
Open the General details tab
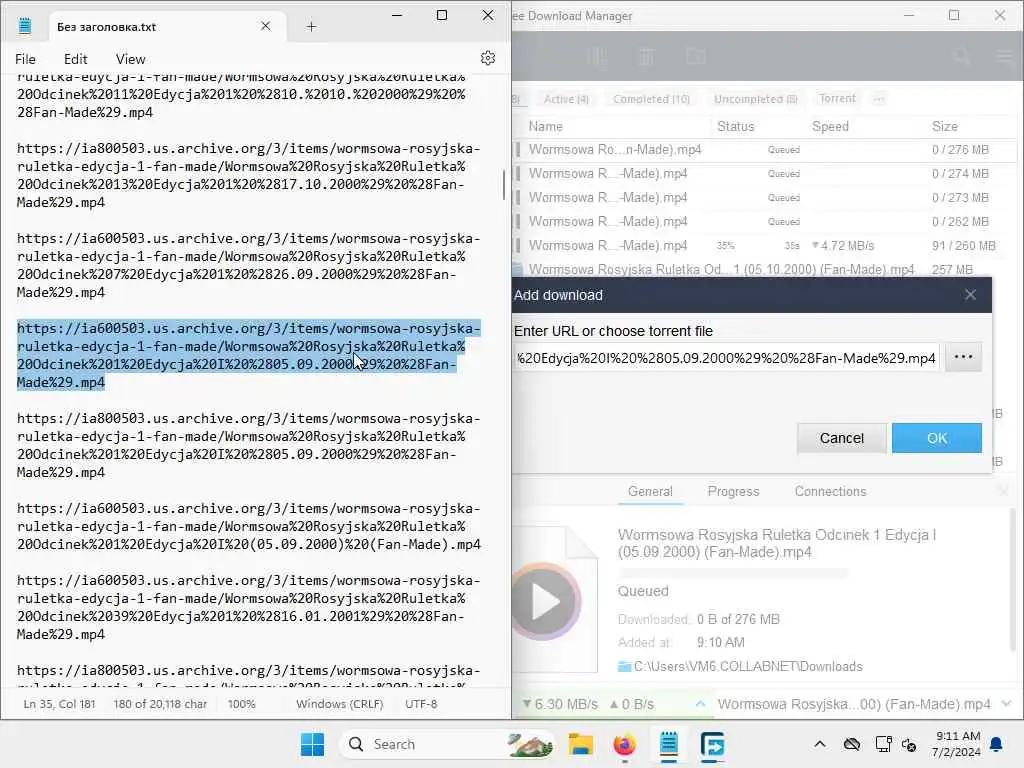[x=650, y=491]
